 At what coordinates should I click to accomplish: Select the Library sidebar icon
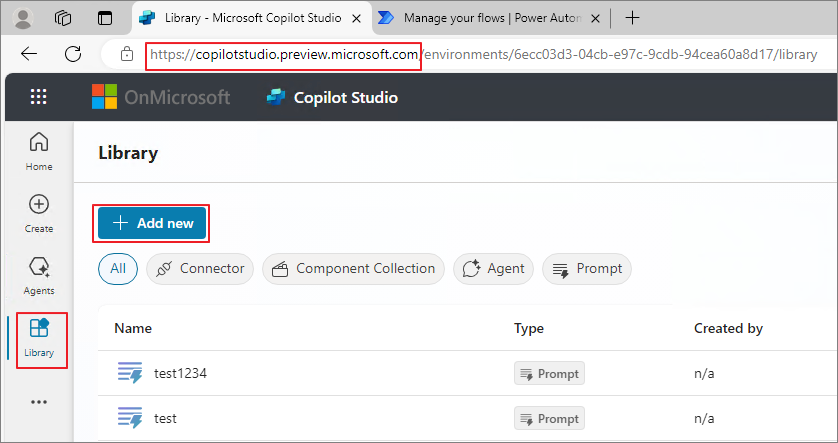coord(39,338)
